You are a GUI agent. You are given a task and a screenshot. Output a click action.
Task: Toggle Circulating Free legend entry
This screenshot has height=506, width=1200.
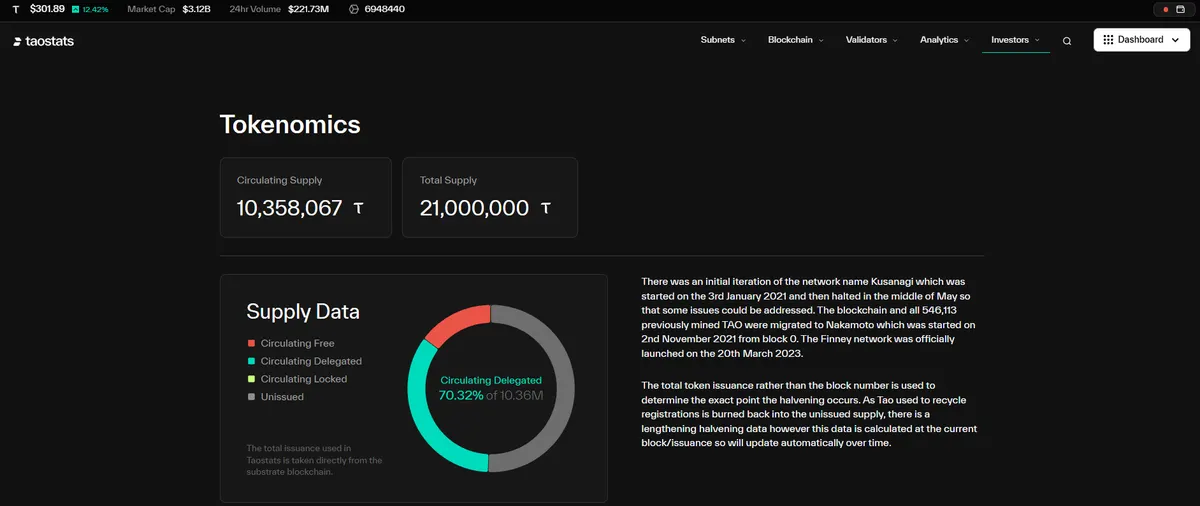pos(291,343)
